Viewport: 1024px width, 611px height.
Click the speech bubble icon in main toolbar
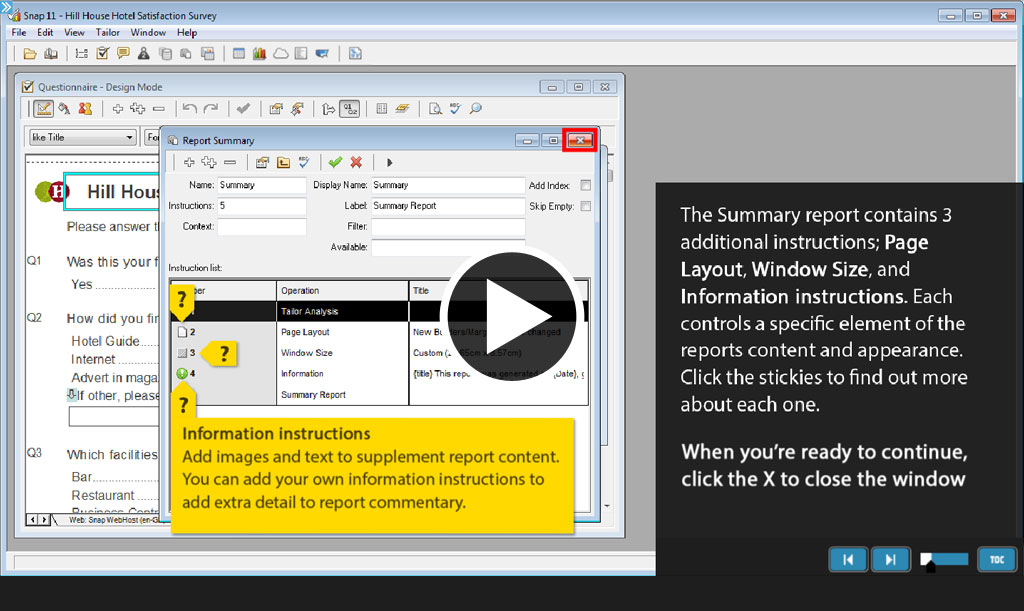click(123, 54)
